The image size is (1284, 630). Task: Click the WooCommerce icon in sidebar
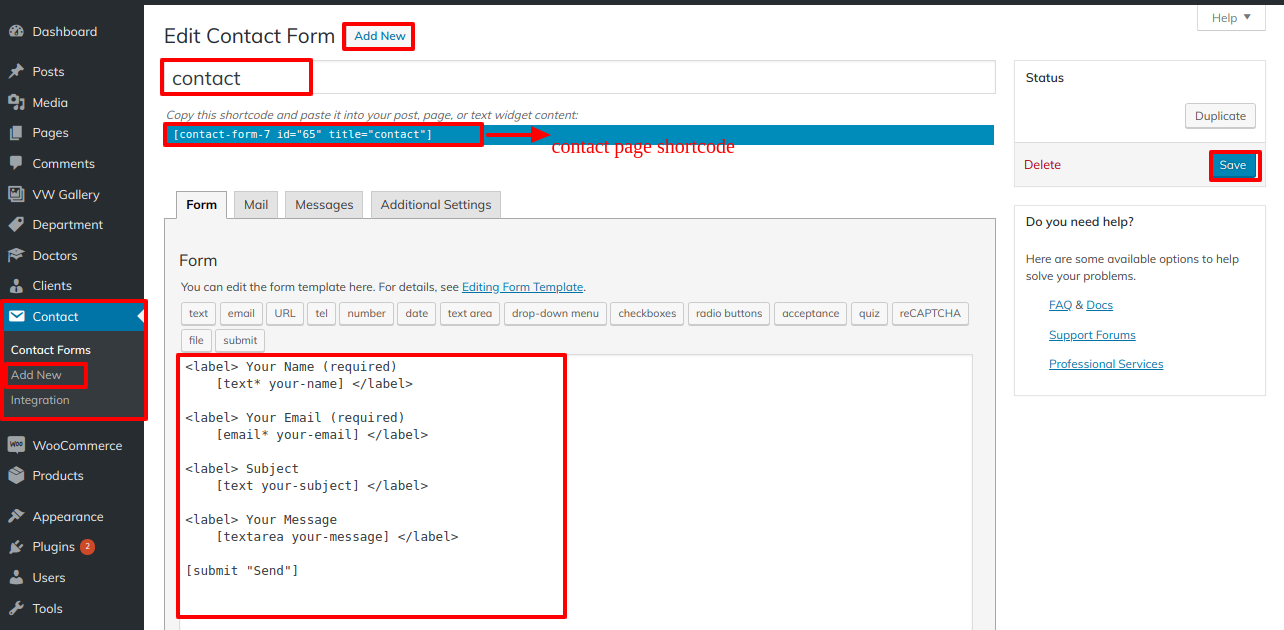16,445
